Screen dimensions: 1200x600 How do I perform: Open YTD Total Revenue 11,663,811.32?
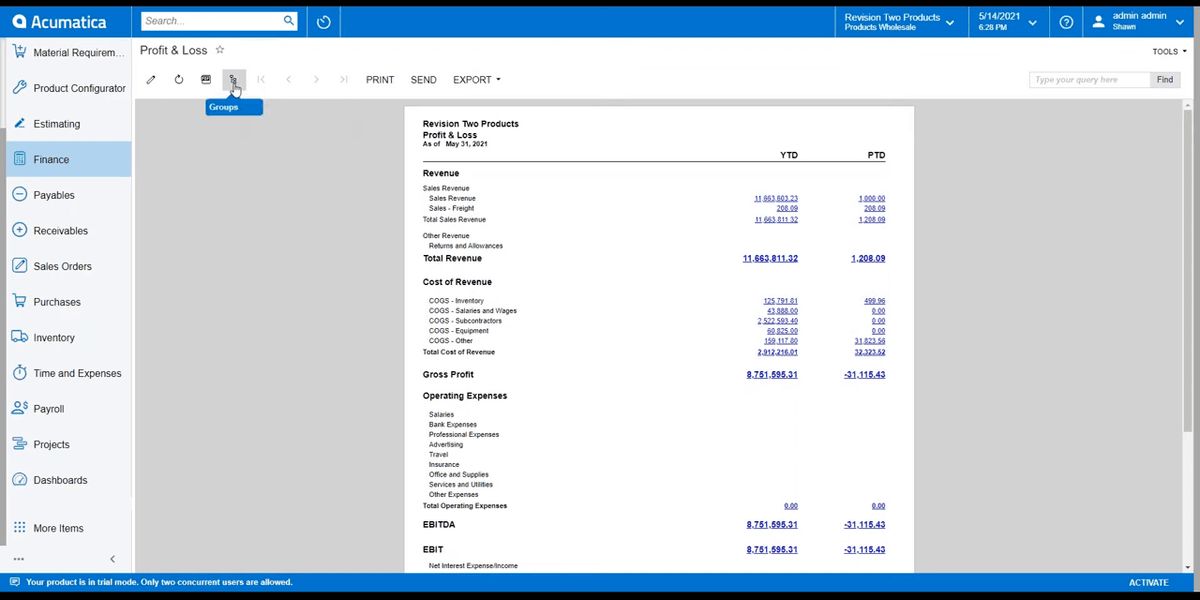click(770, 258)
